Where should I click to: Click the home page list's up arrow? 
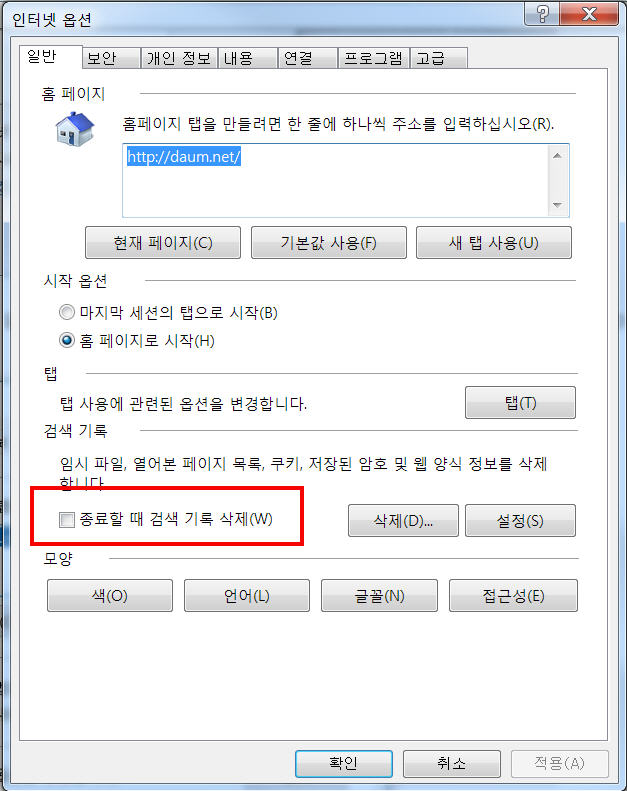point(557,156)
